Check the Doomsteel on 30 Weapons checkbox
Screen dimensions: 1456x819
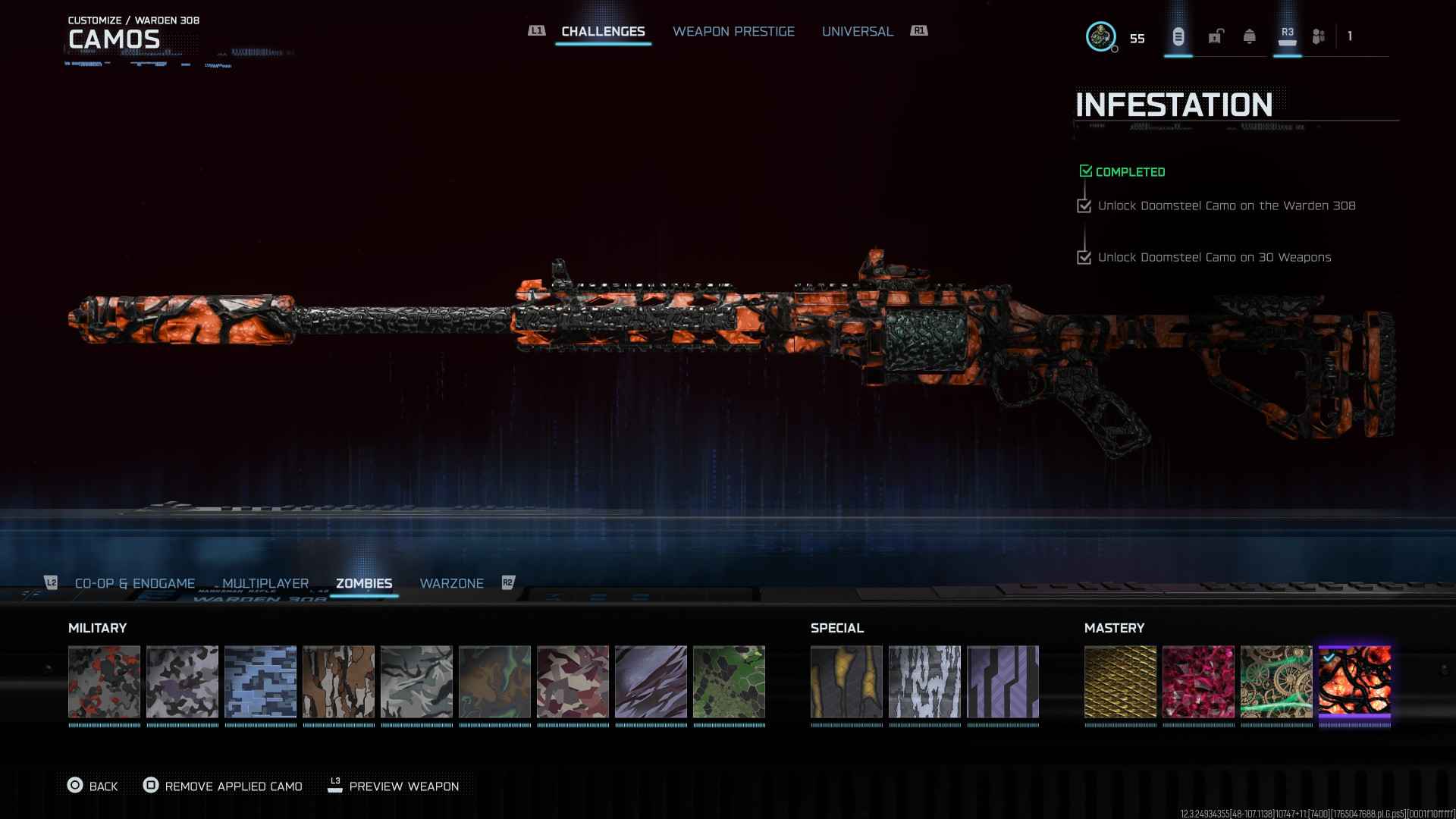(1084, 257)
